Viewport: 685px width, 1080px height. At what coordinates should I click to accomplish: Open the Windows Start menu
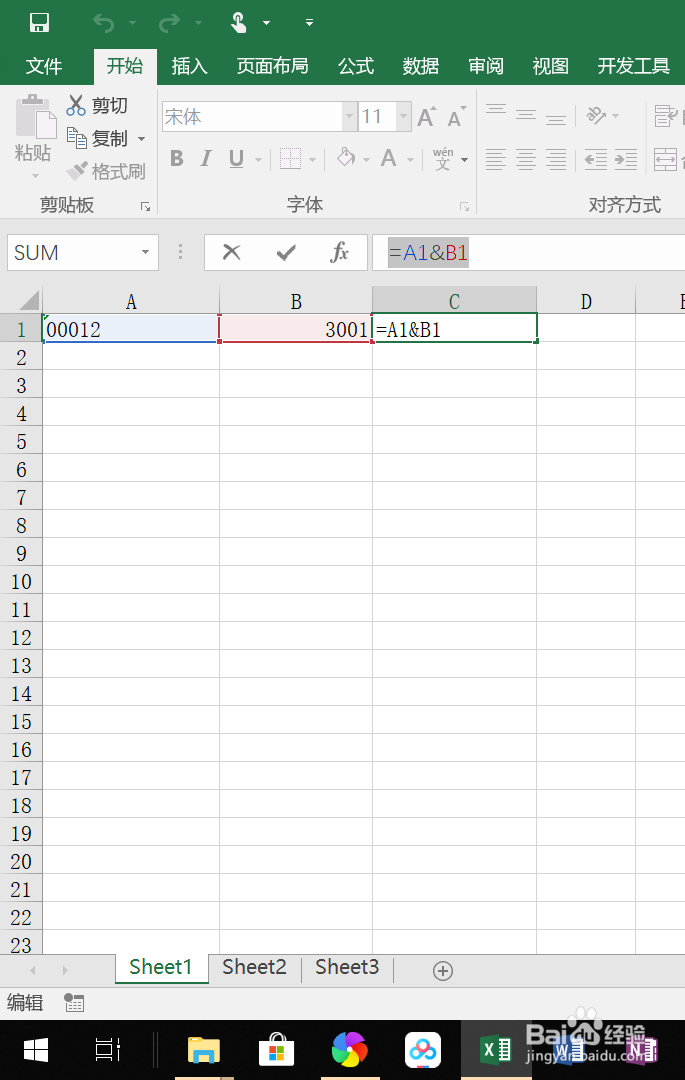(36, 1050)
